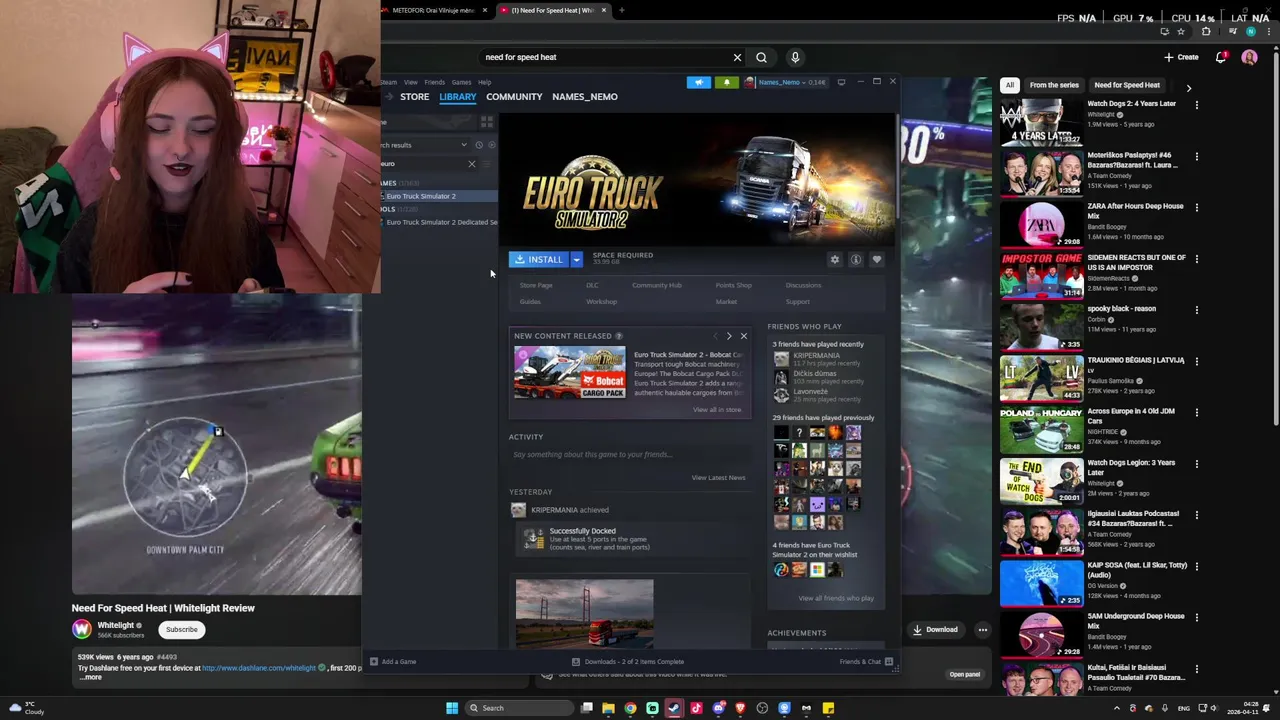Select the Need for Speed Heat chip

click(x=1127, y=85)
